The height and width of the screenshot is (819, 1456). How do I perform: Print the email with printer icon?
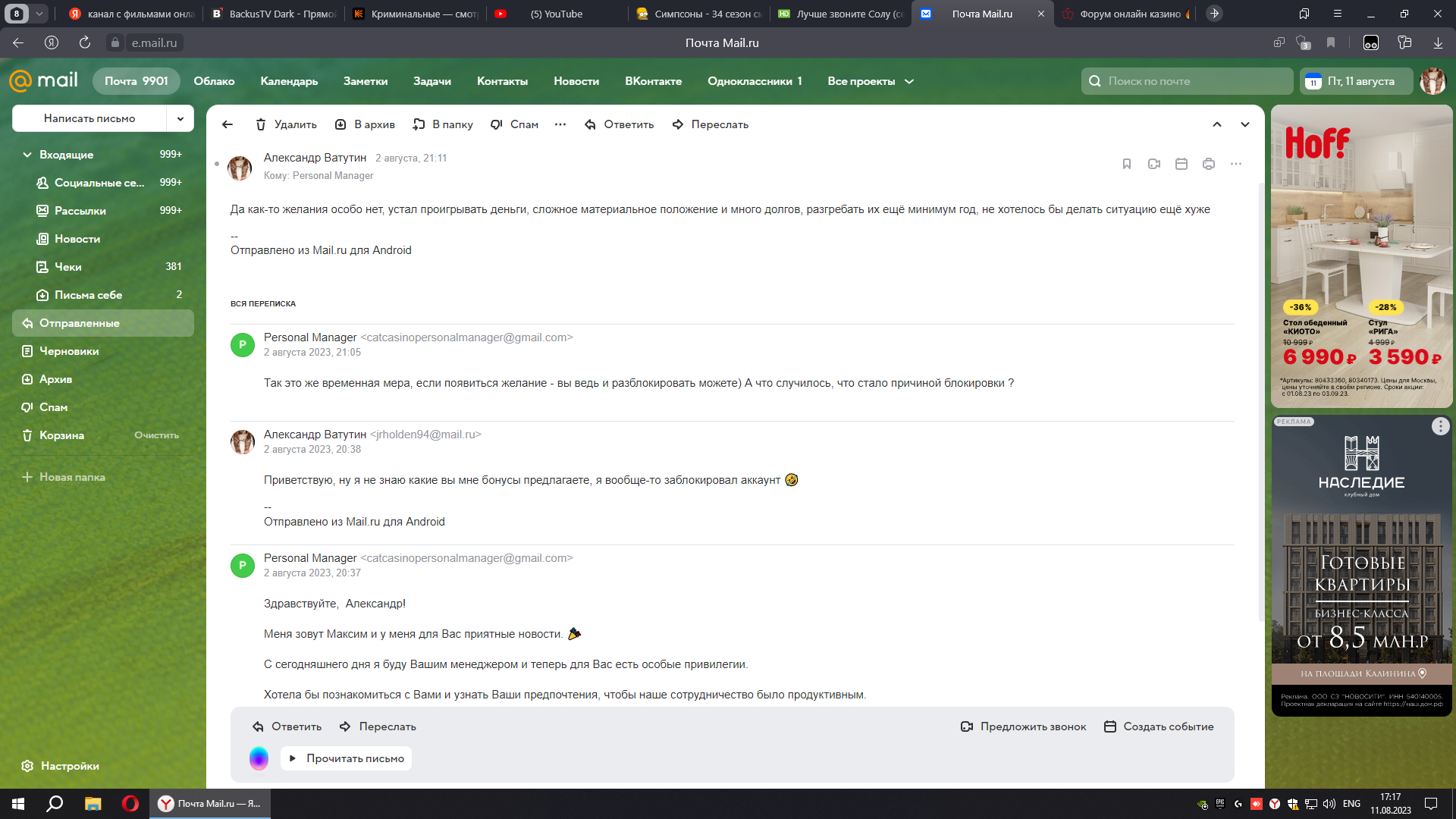(x=1209, y=164)
